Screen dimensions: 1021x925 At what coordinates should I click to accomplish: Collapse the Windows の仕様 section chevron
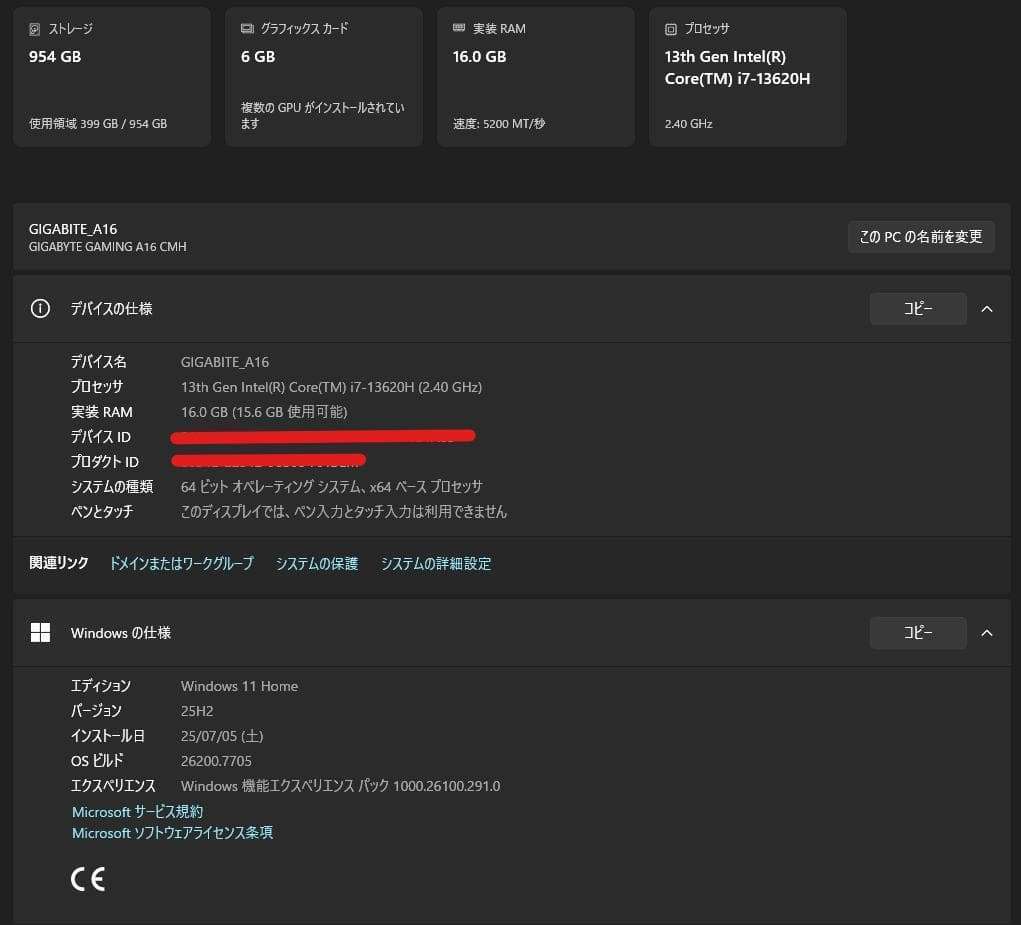[x=987, y=633]
